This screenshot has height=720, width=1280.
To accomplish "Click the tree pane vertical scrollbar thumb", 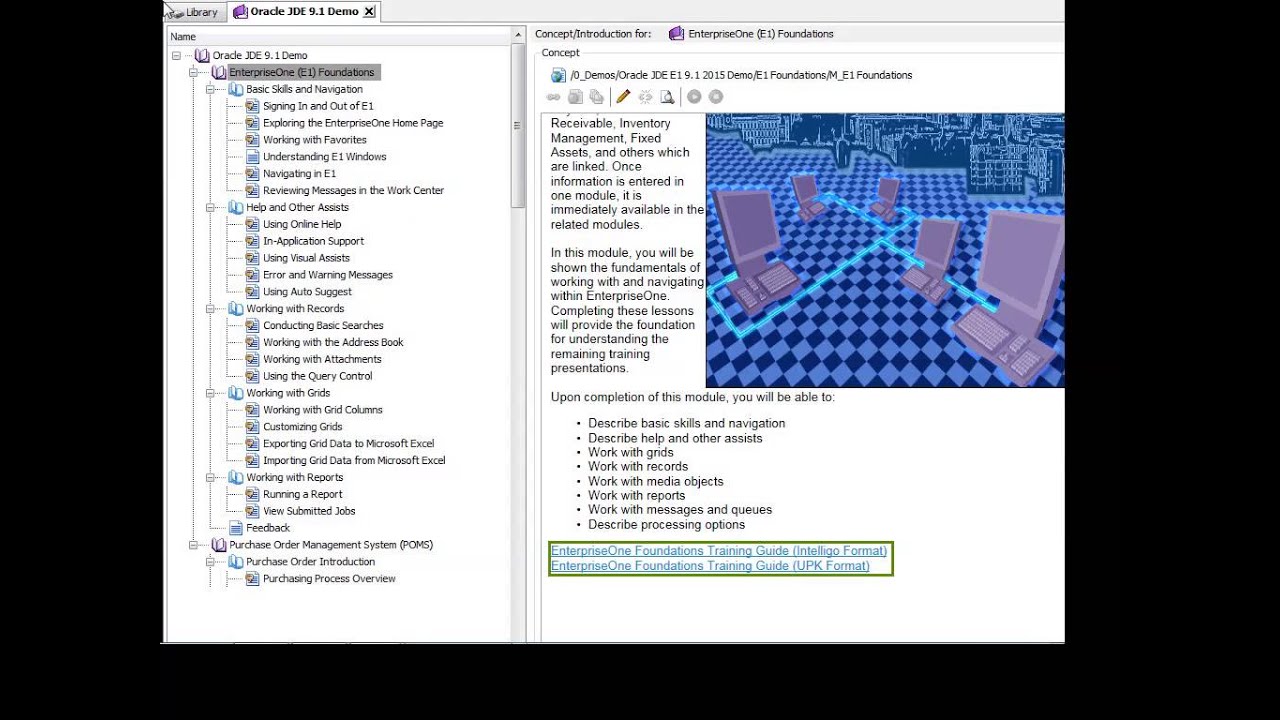I will coord(518,125).
